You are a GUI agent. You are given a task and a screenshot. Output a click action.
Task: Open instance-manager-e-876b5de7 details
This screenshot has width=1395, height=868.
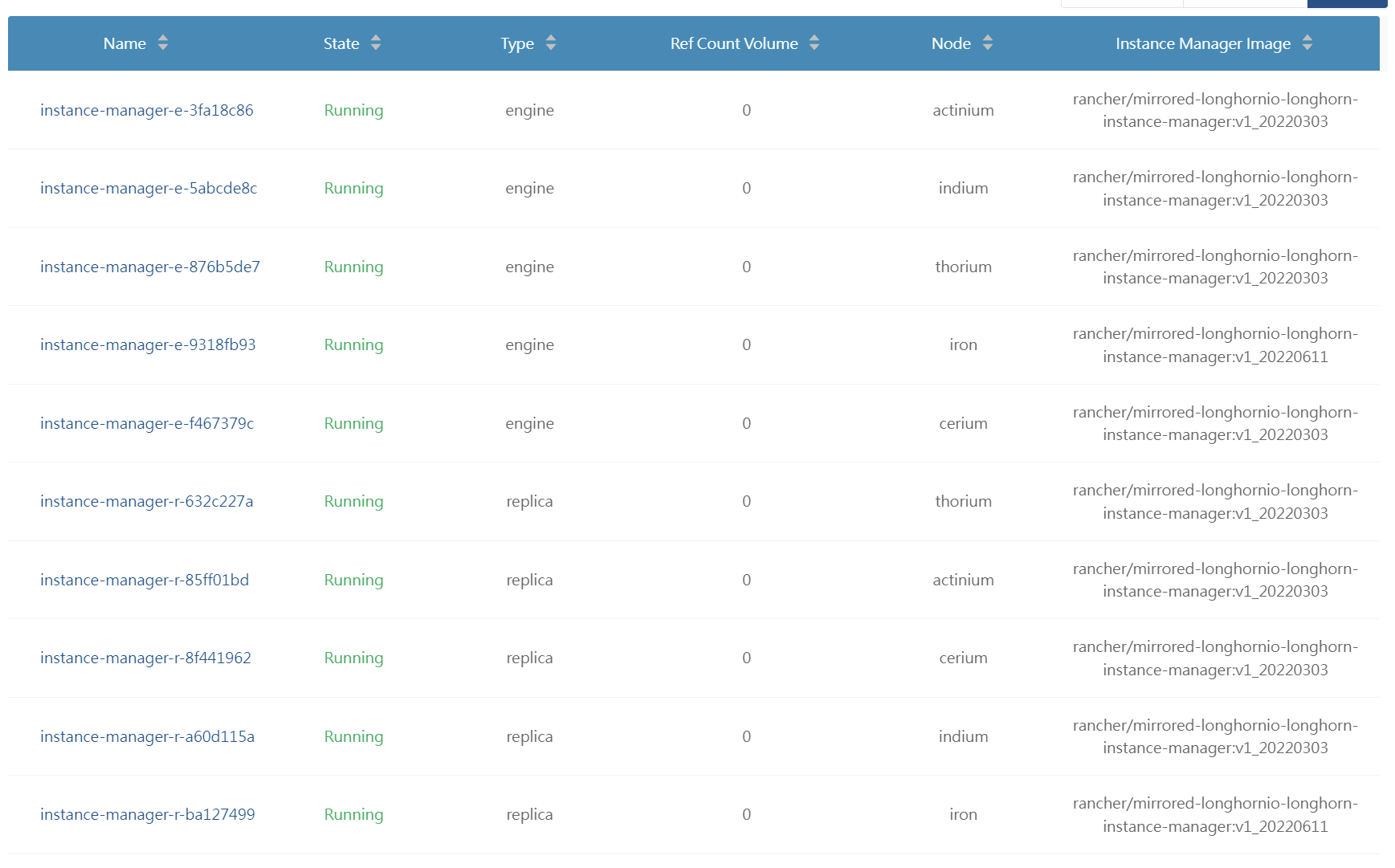[x=149, y=267]
